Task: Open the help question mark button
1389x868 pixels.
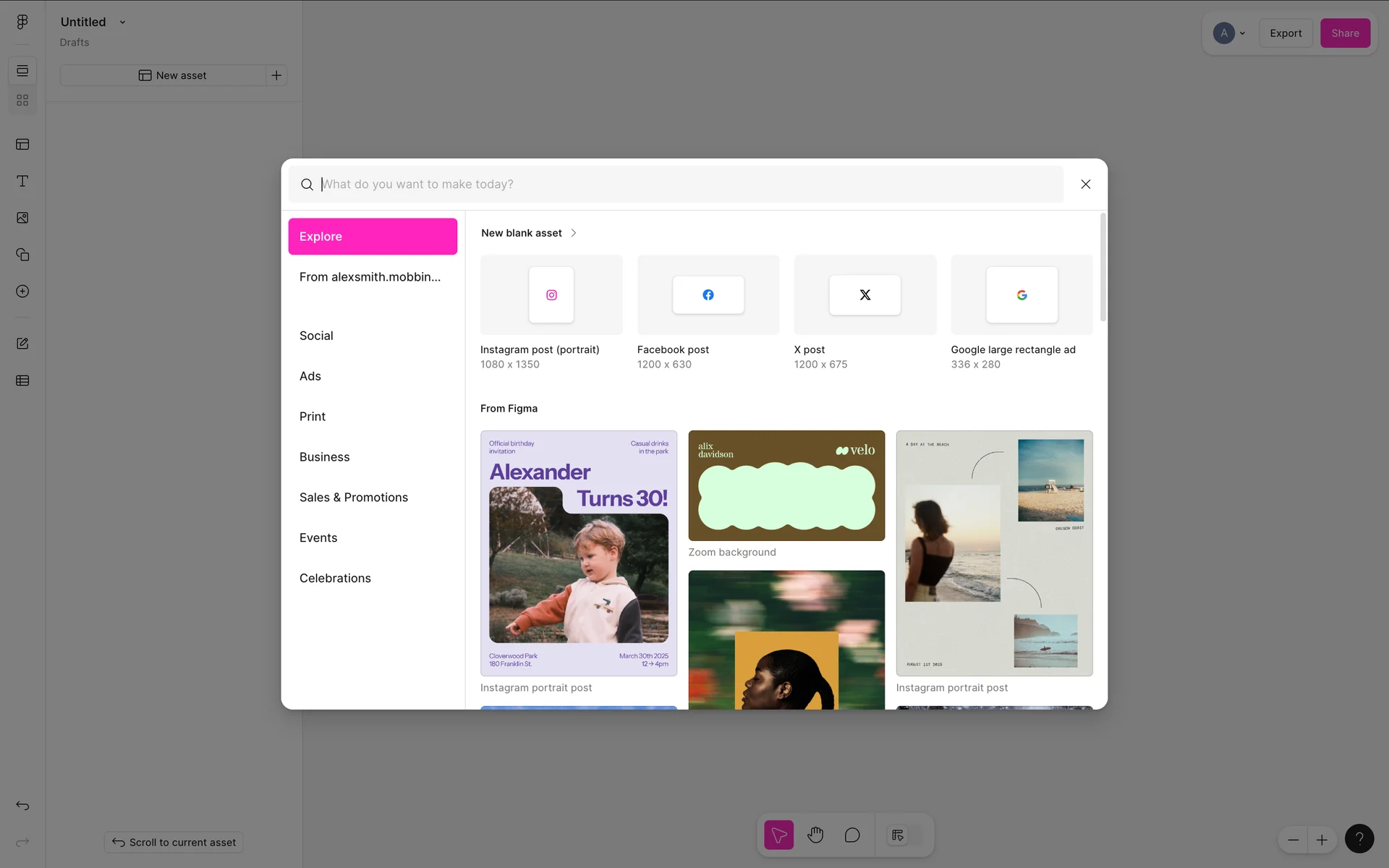Action: point(1359,839)
